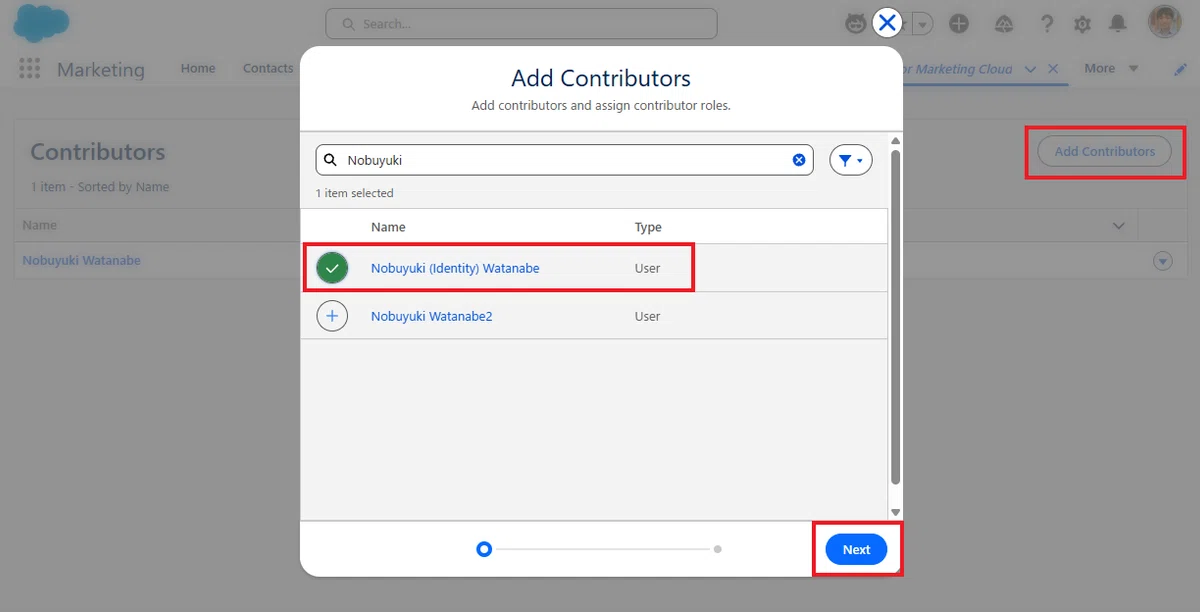Viewport: 1200px width, 612px height.
Task: Open Nobuyuki (Identity) Watanabe link
Action: click(455, 268)
